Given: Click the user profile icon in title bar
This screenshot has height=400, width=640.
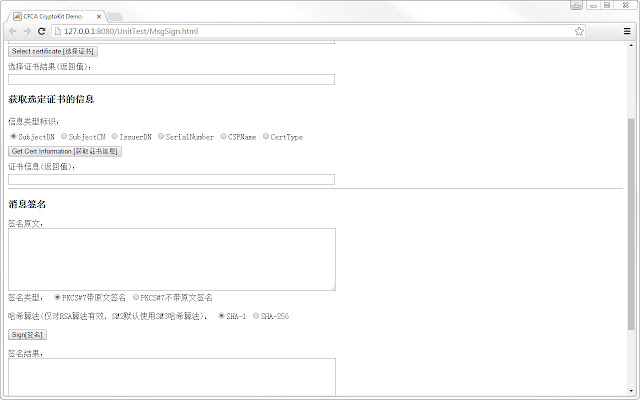Looking at the screenshot, I should pyautogui.click(x=576, y=5).
